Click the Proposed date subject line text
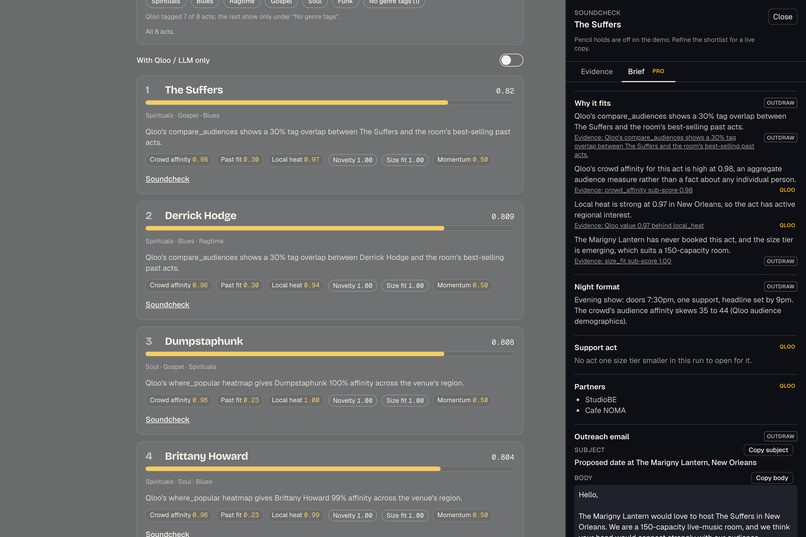 tap(665, 462)
